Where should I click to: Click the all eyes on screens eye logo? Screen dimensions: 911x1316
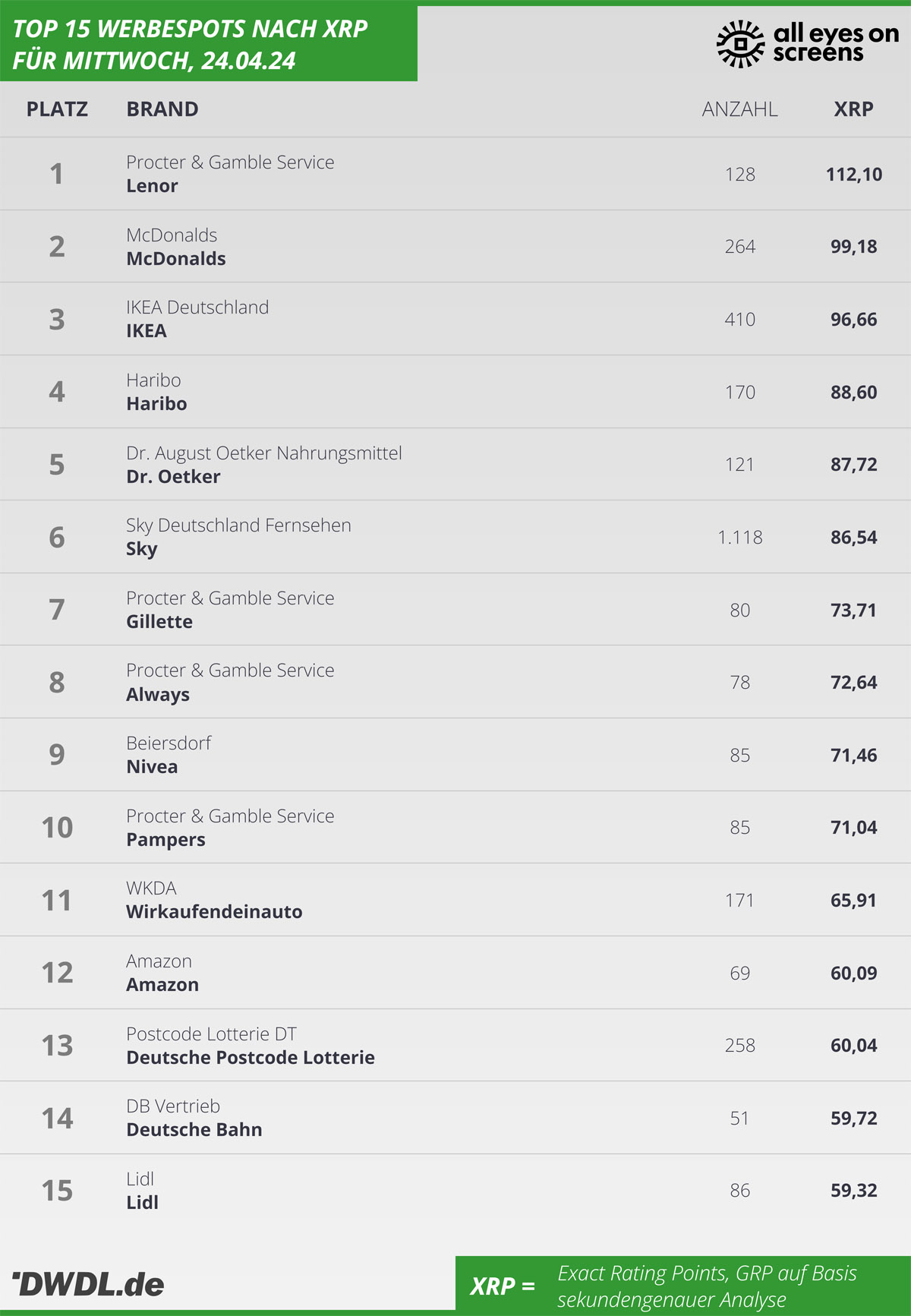coord(740,44)
